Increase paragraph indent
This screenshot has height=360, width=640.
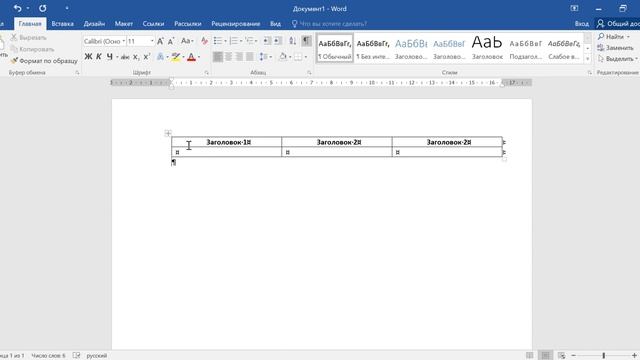click(278, 41)
